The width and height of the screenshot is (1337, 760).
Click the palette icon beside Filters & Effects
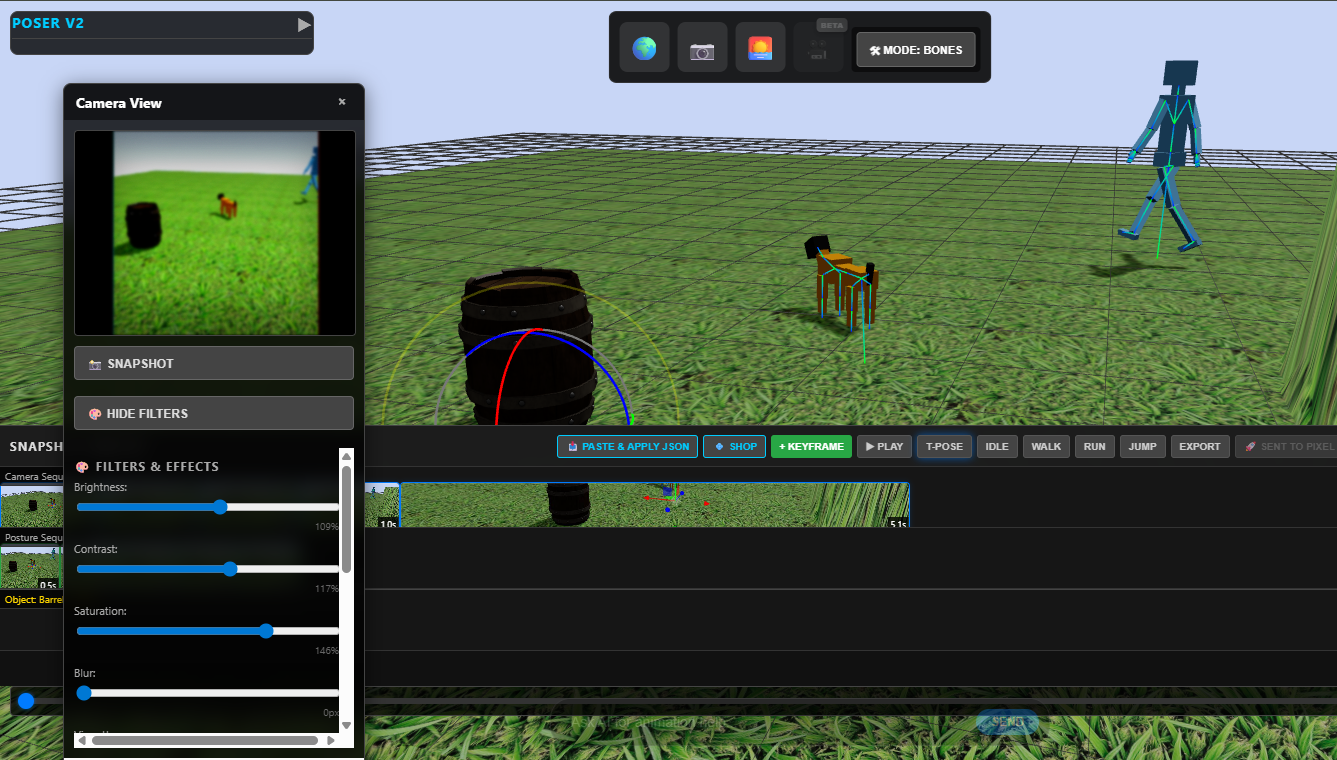pyautogui.click(x=82, y=466)
